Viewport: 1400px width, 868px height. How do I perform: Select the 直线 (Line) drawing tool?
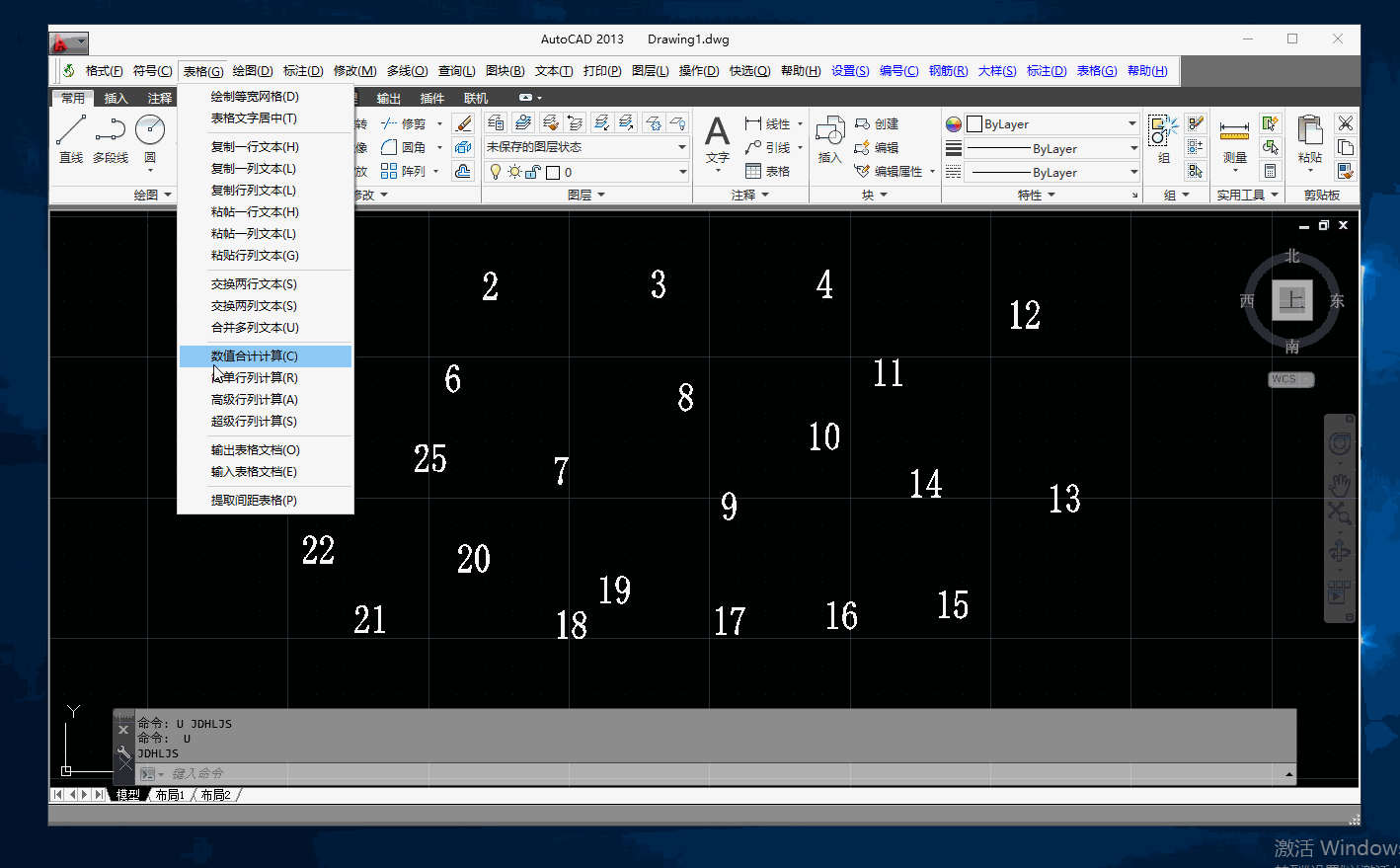(x=71, y=137)
